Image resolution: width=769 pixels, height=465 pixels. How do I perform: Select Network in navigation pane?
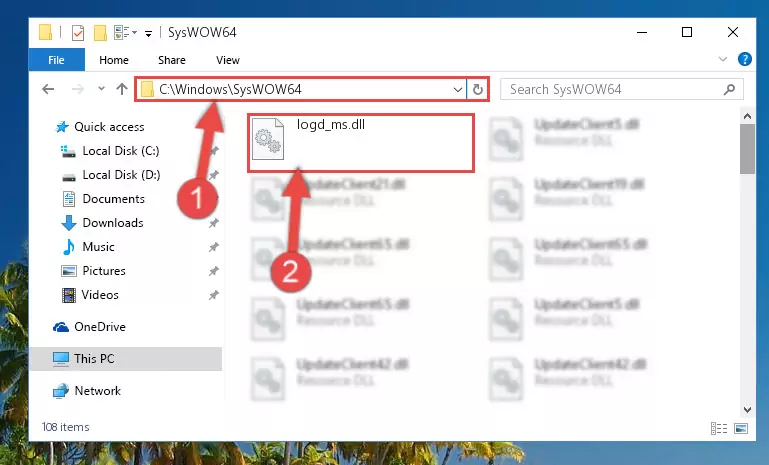click(98, 391)
